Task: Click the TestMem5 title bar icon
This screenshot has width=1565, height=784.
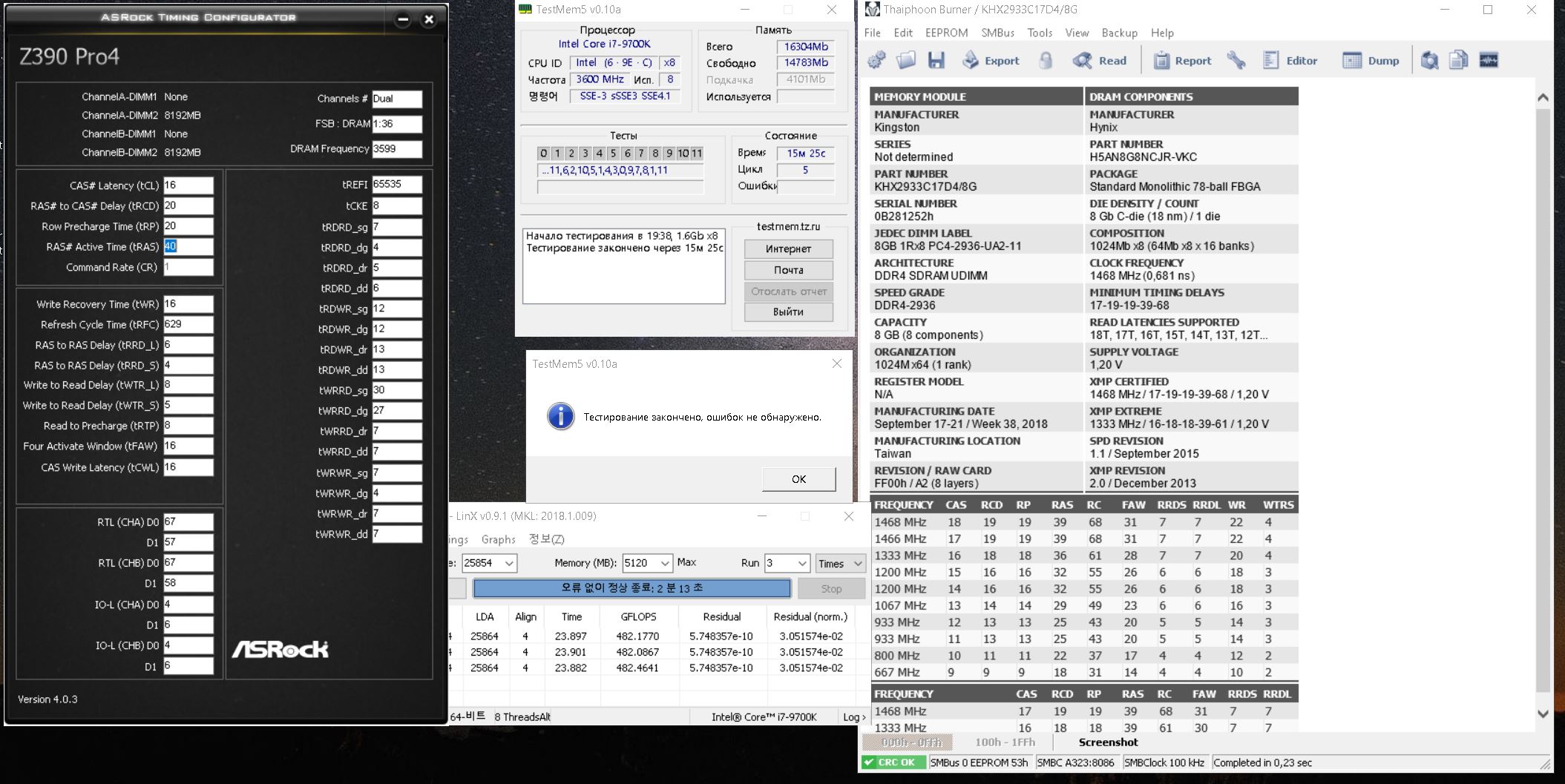Action: [525, 9]
